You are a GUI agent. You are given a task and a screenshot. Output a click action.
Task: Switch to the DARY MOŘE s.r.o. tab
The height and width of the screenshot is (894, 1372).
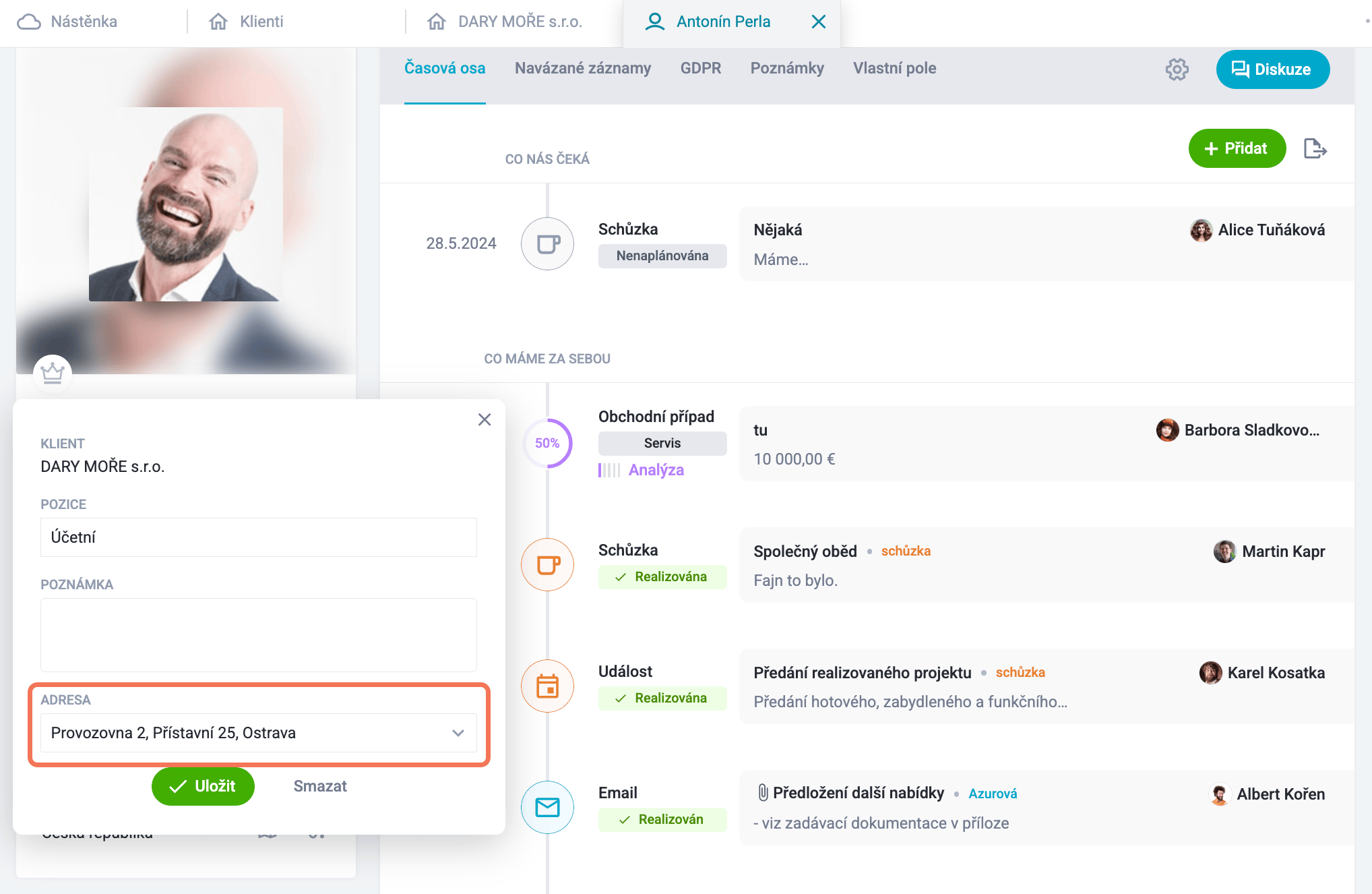pos(505,22)
